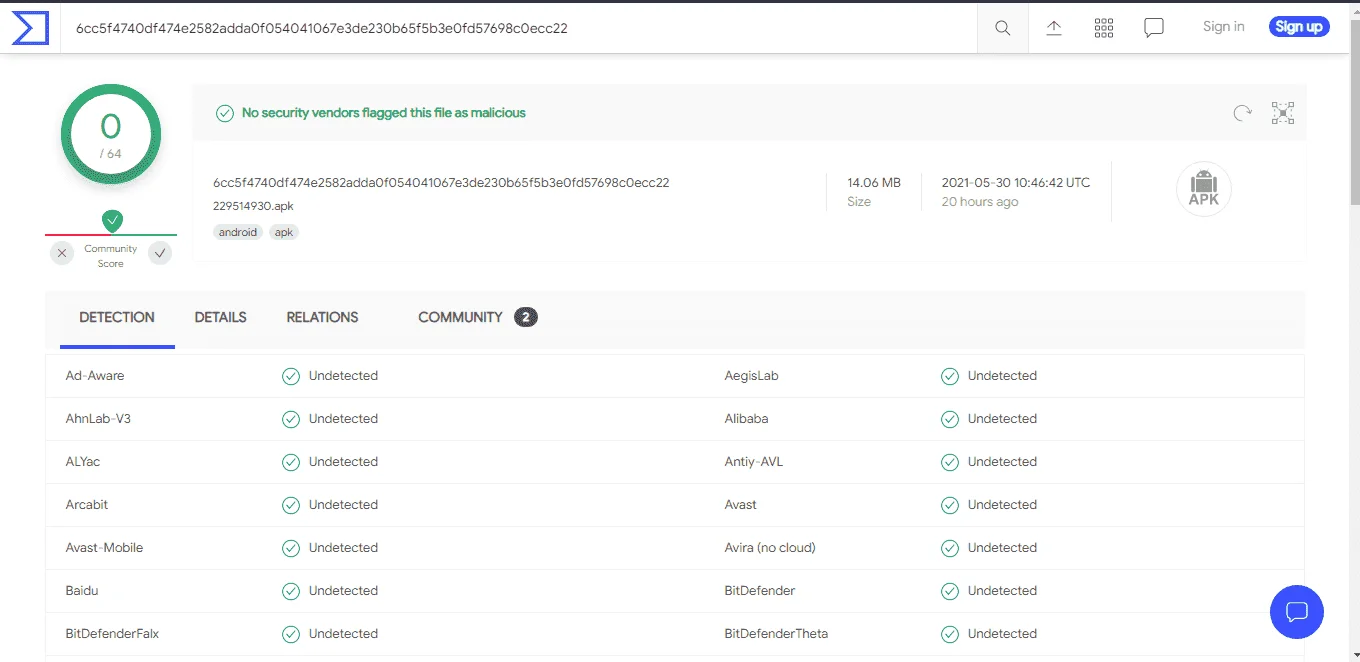Viewport: 1360px width, 662px height.
Task: Click the hash search input field
Action: point(520,28)
